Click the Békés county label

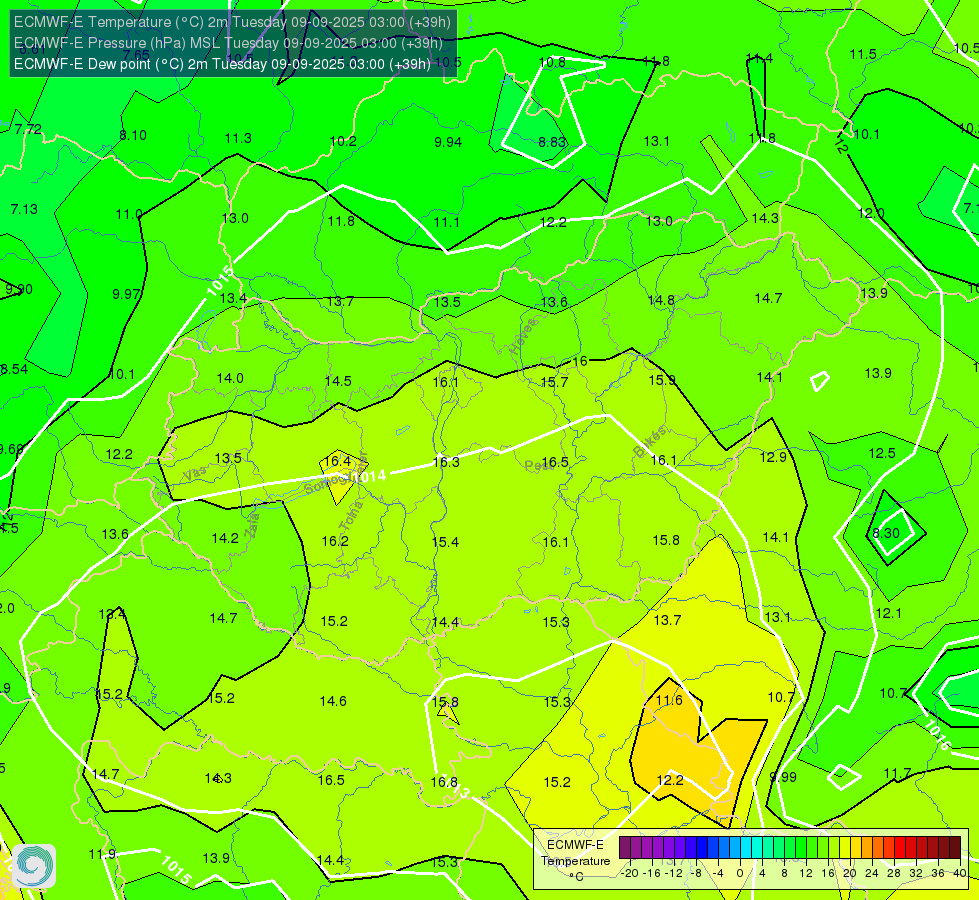pos(650,441)
